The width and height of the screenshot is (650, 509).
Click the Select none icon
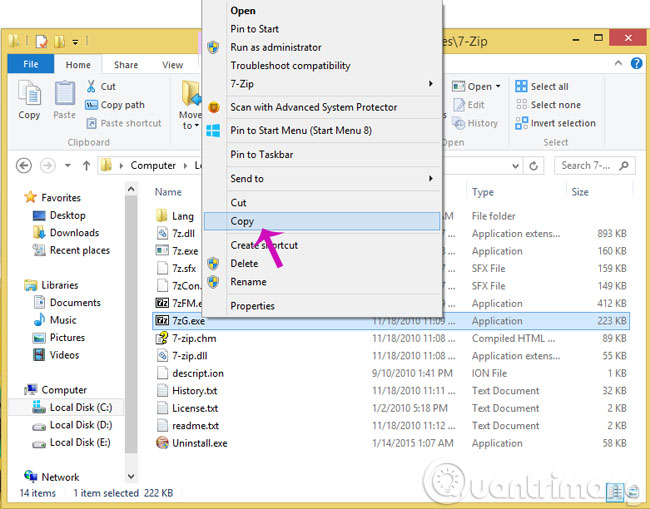521,104
